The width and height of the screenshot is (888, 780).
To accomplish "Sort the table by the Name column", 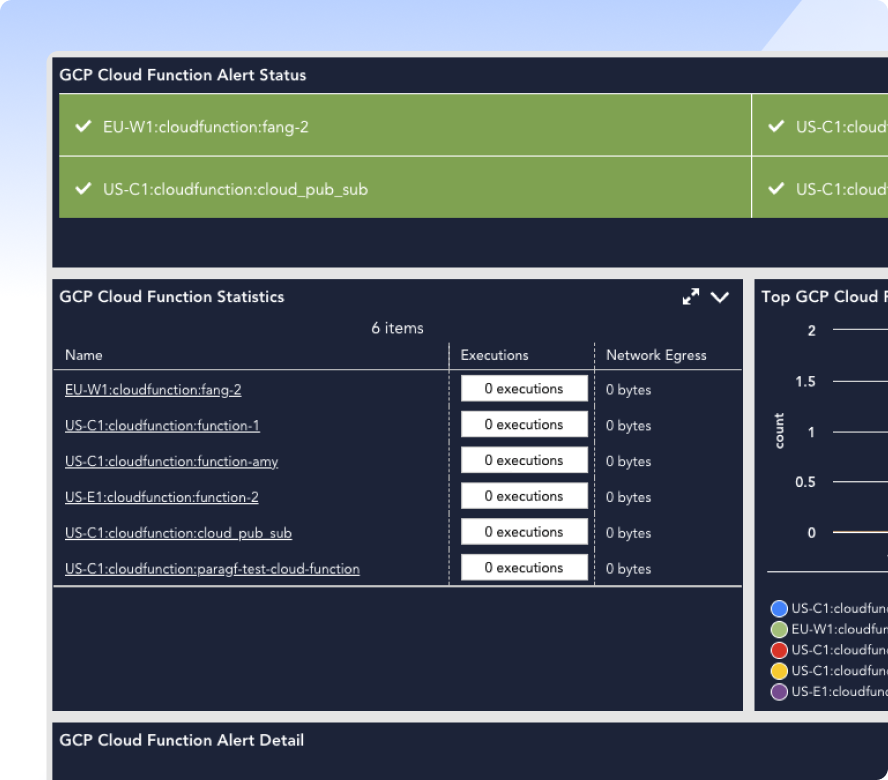I will point(84,355).
